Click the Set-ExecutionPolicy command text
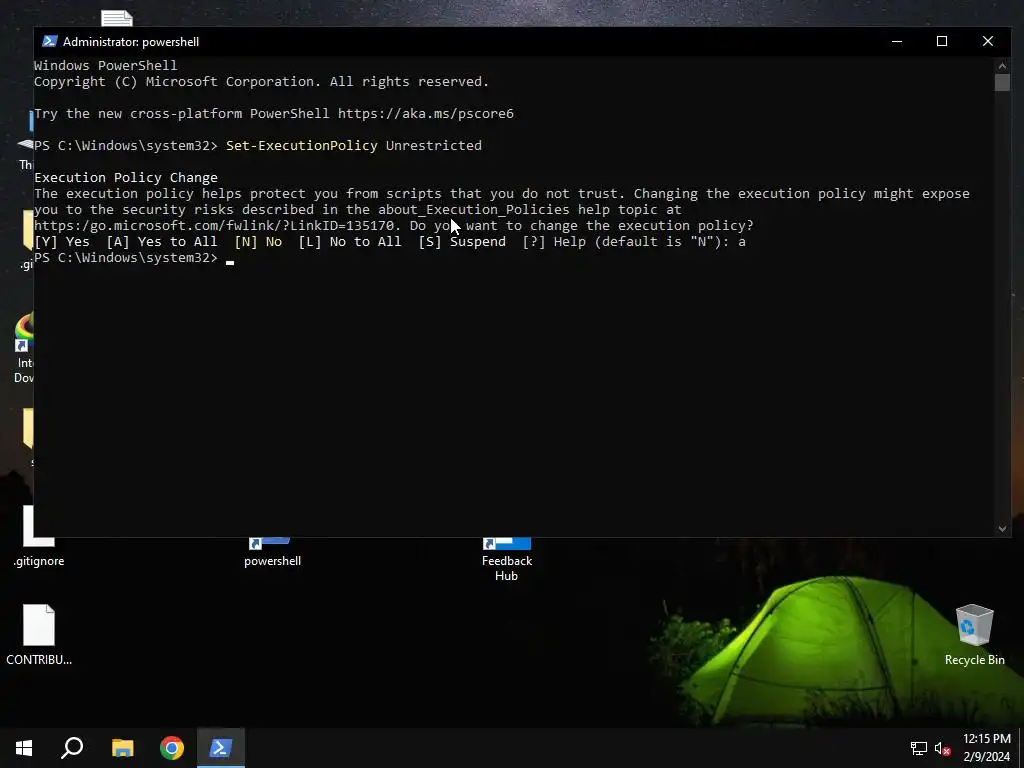This screenshot has width=1024, height=768. (302, 146)
